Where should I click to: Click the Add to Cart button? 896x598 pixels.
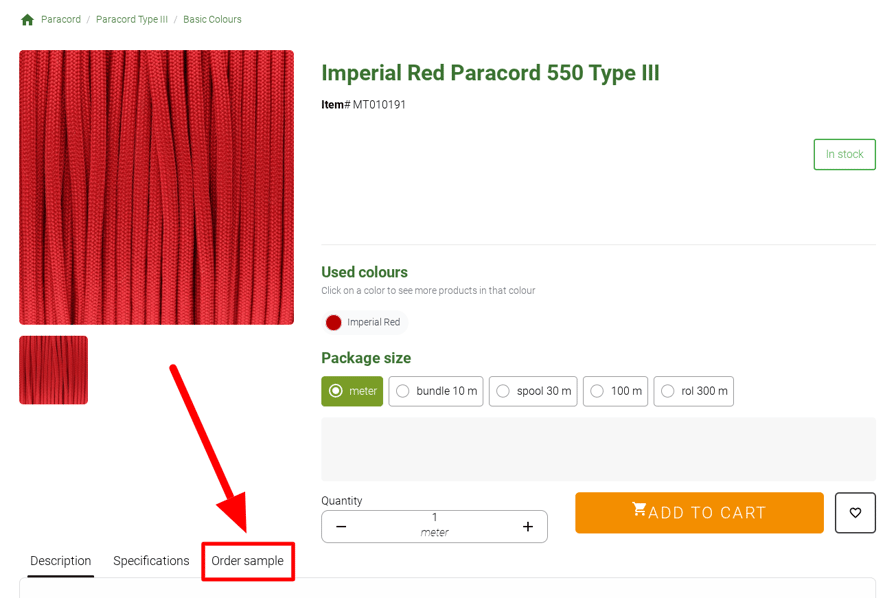(699, 513)
